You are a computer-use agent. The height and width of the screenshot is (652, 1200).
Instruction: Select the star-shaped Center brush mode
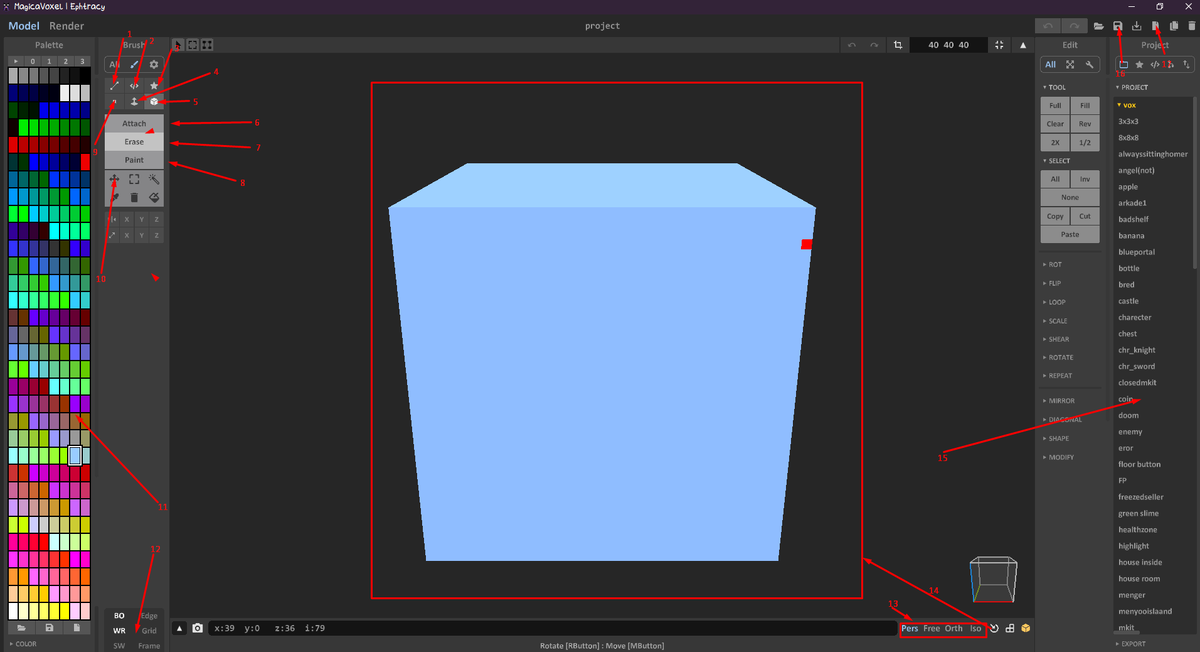click(154, 86)
